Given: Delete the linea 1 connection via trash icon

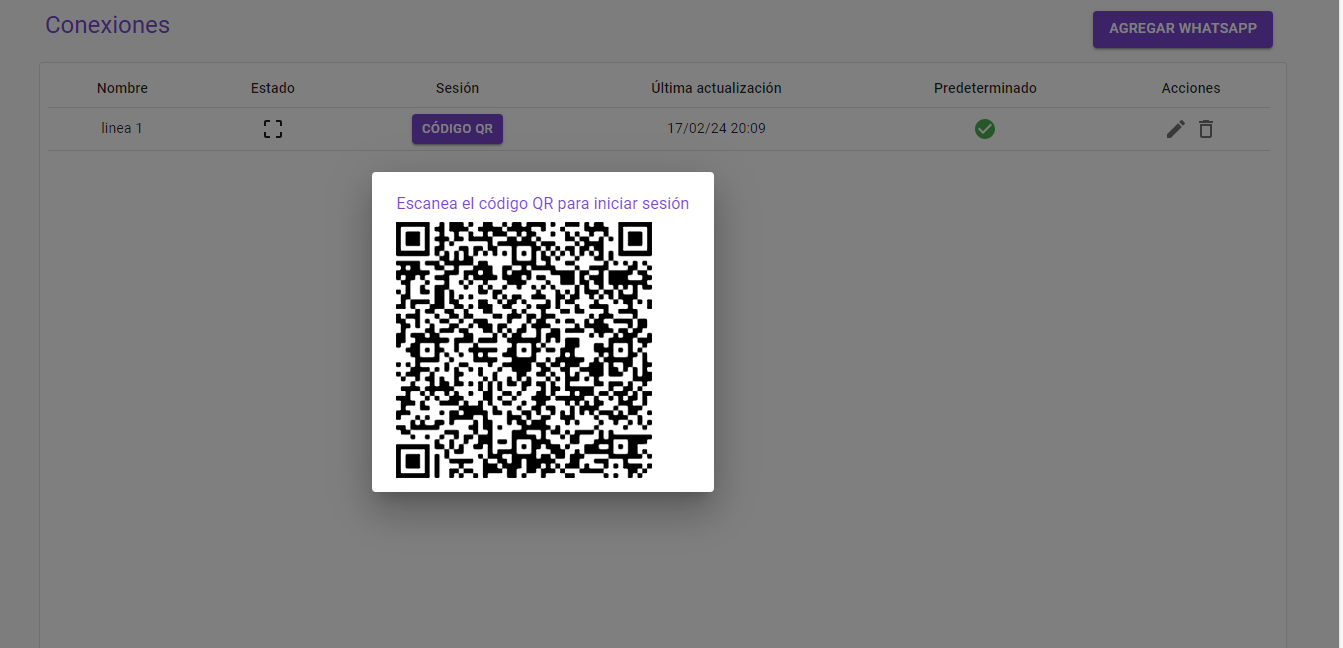Looking at the screenshot, I should pyautogui.click(x=1206, y=129).
